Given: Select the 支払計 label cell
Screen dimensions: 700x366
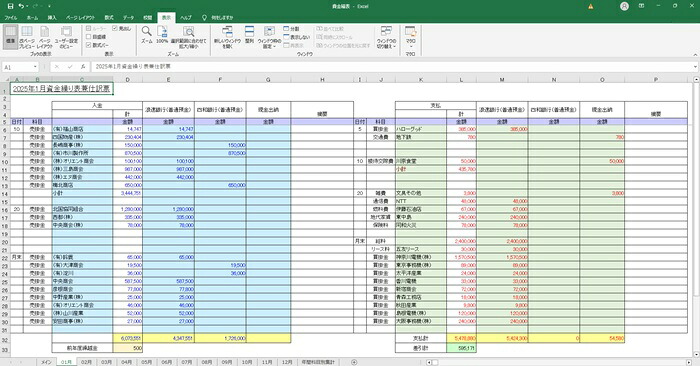Looking at the screenshot, I should (421, 338).
